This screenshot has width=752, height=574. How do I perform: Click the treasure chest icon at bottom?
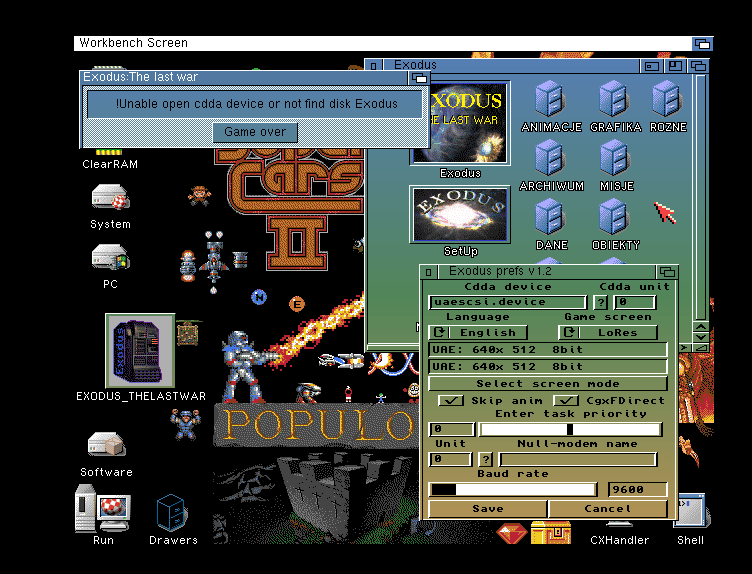tap(551, 532)
